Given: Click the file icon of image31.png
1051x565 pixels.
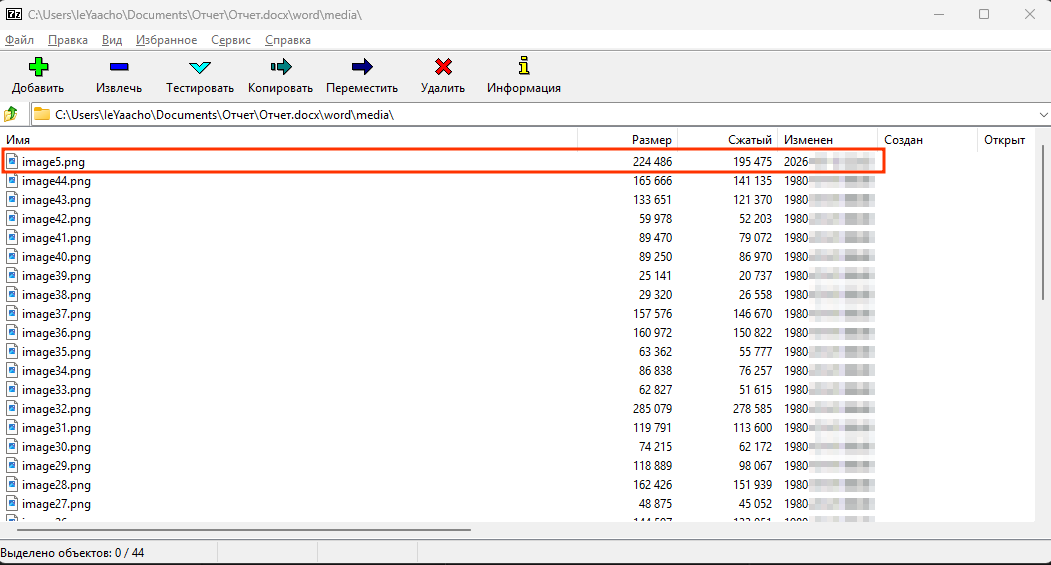Looking at the screenshot, I should click(x=12, y=428).
